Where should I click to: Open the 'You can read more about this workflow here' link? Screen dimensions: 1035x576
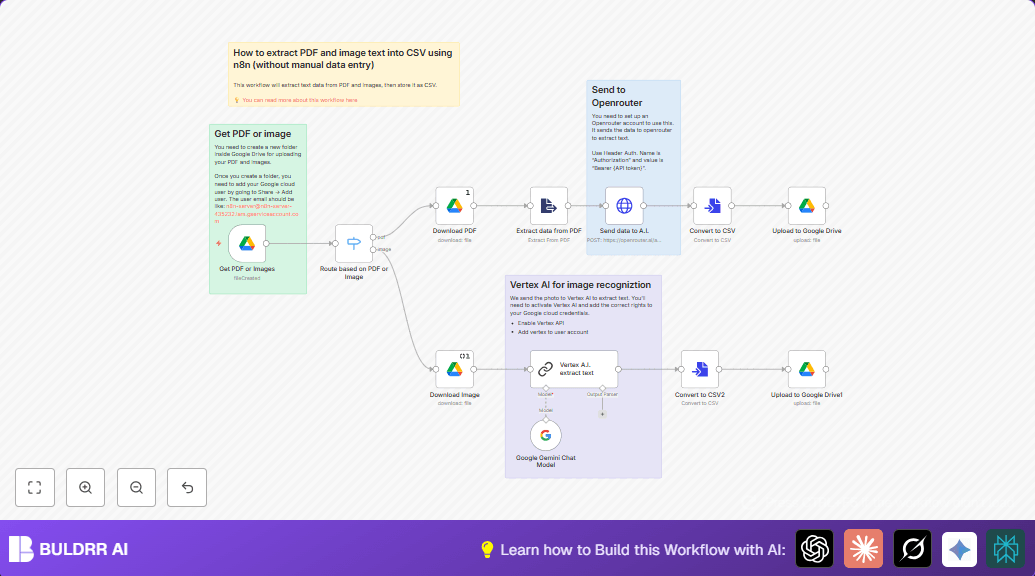coord(300,100)
